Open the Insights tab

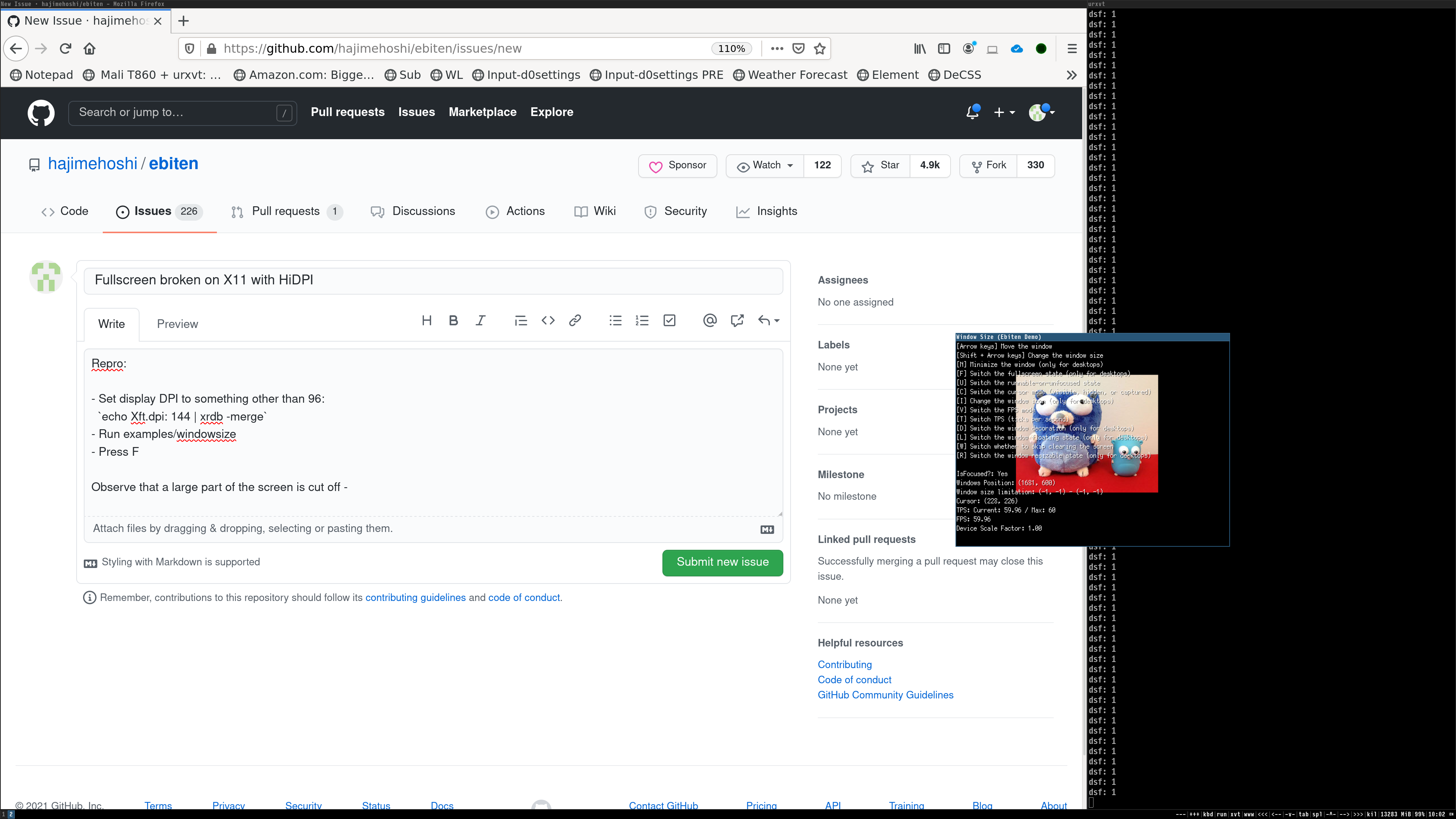click(x=766, y=212)
